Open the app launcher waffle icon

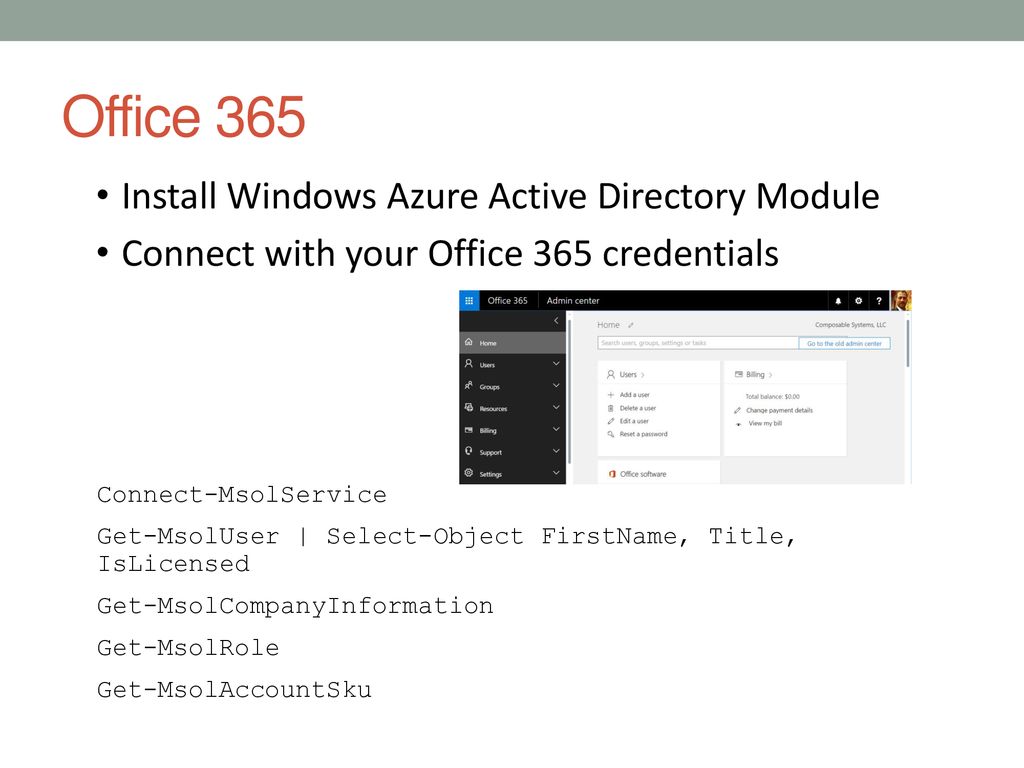coord(469,300)
